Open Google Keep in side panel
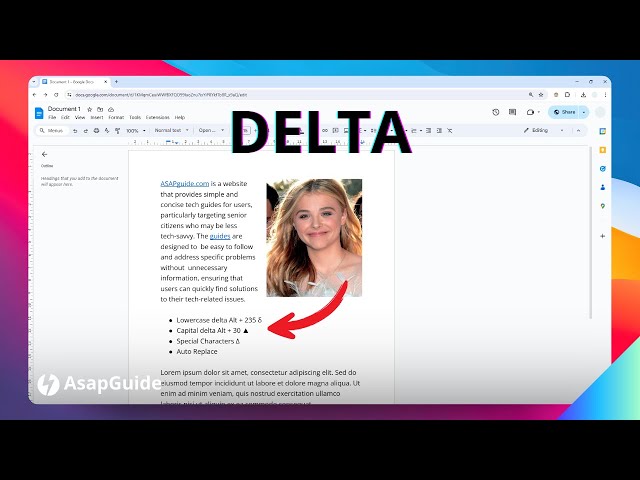The width and height of the screenshot is (640, 480). click(602, 150)
